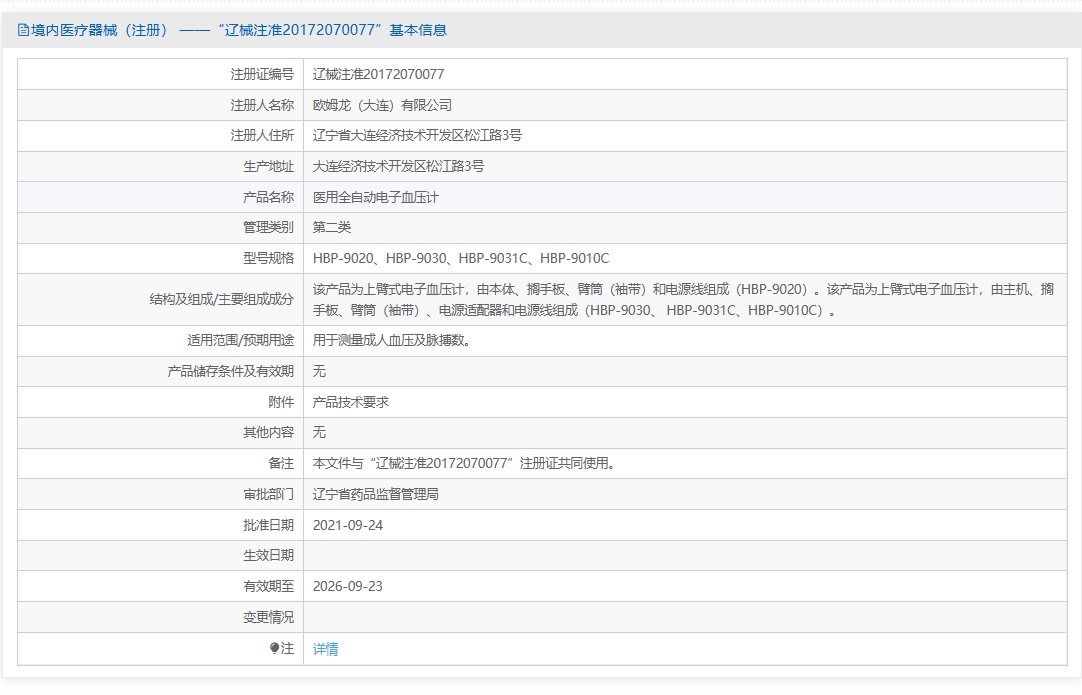Click the 管理类别 label
The height and width of the screenshot is (695, 1082).
268,228
